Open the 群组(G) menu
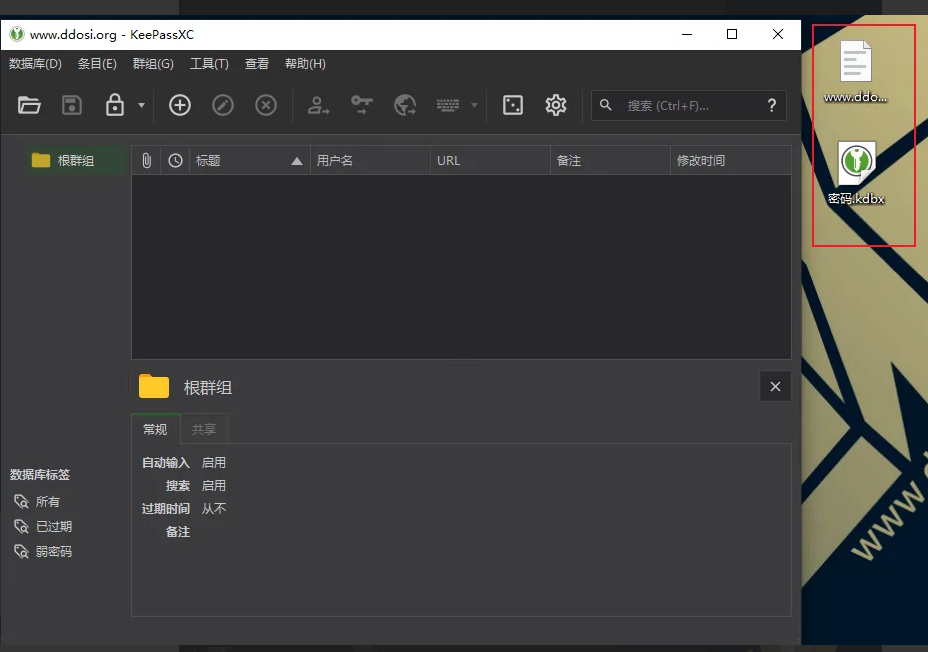928x652 pixels. point(153,64)
